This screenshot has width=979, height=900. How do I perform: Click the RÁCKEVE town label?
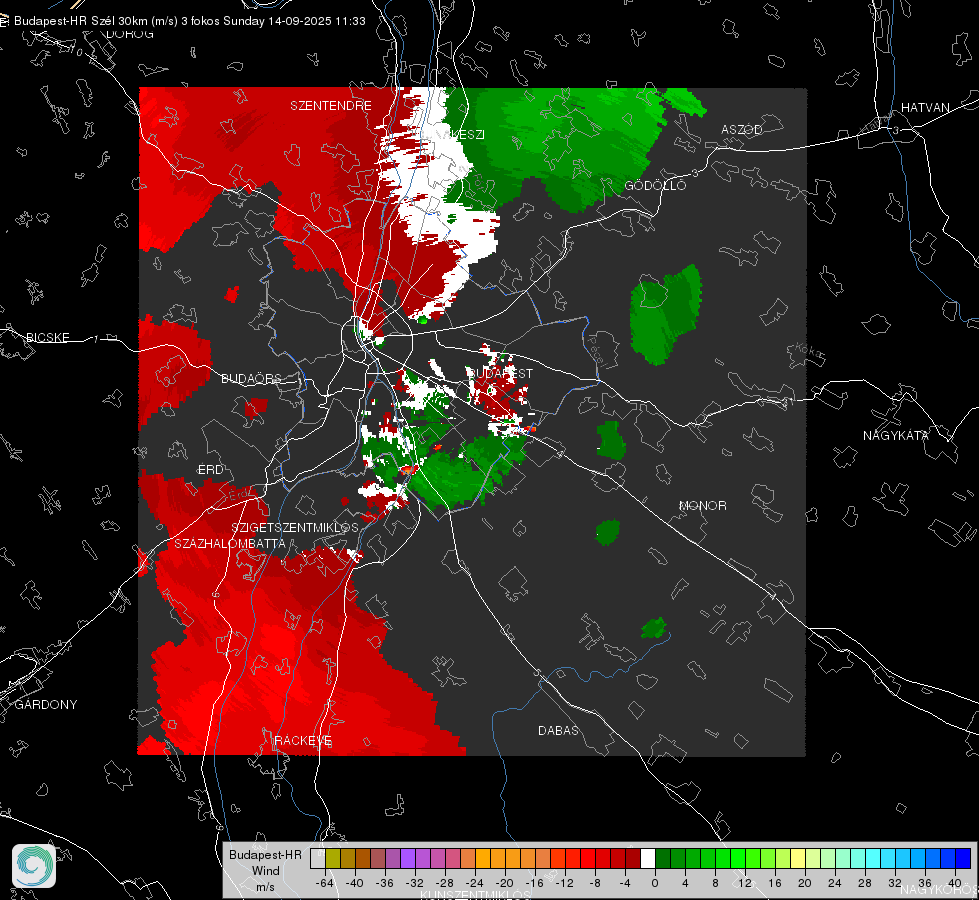(303, 741)
